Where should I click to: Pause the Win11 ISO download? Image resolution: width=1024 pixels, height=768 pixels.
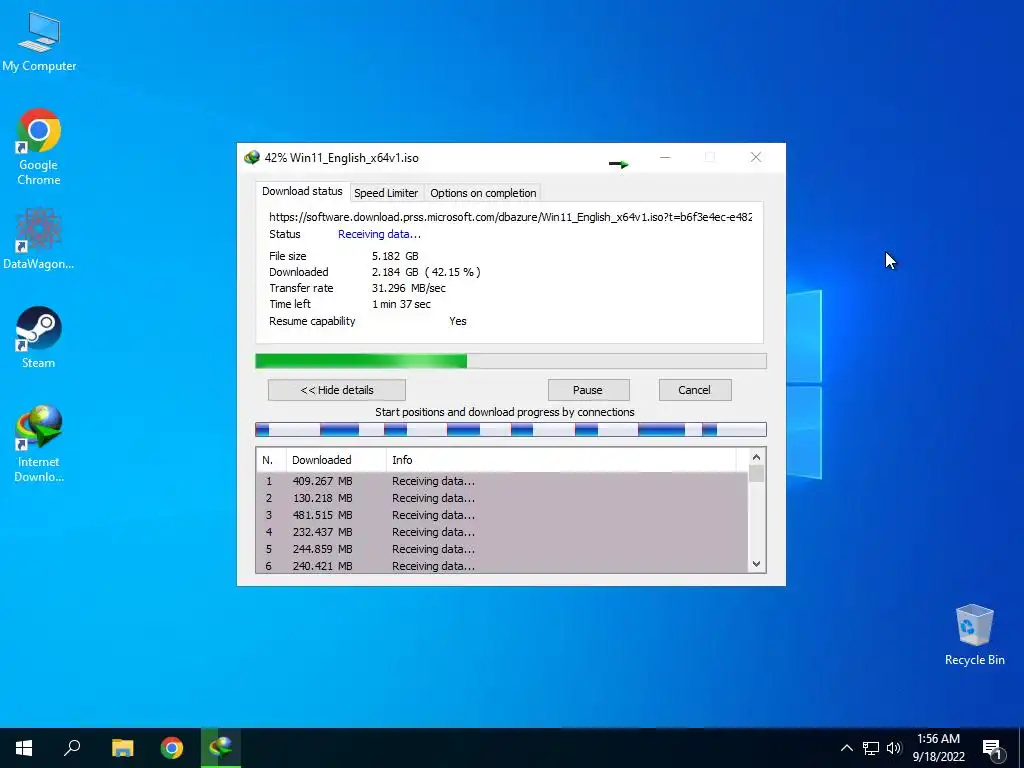tap(588, 390)
